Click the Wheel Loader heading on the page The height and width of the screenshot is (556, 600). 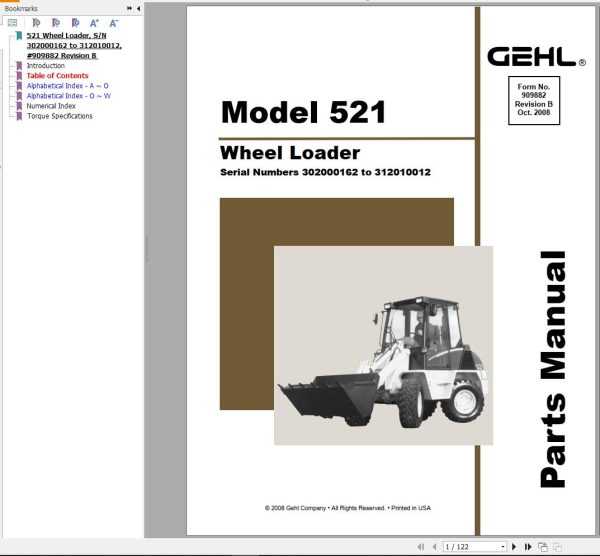[290, 153]
